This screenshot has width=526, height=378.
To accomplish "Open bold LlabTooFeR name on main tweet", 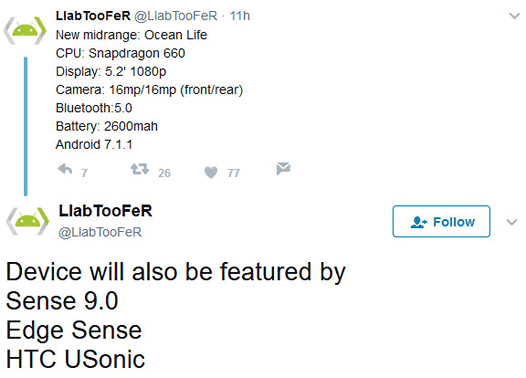I will click(x=105, y=211).
